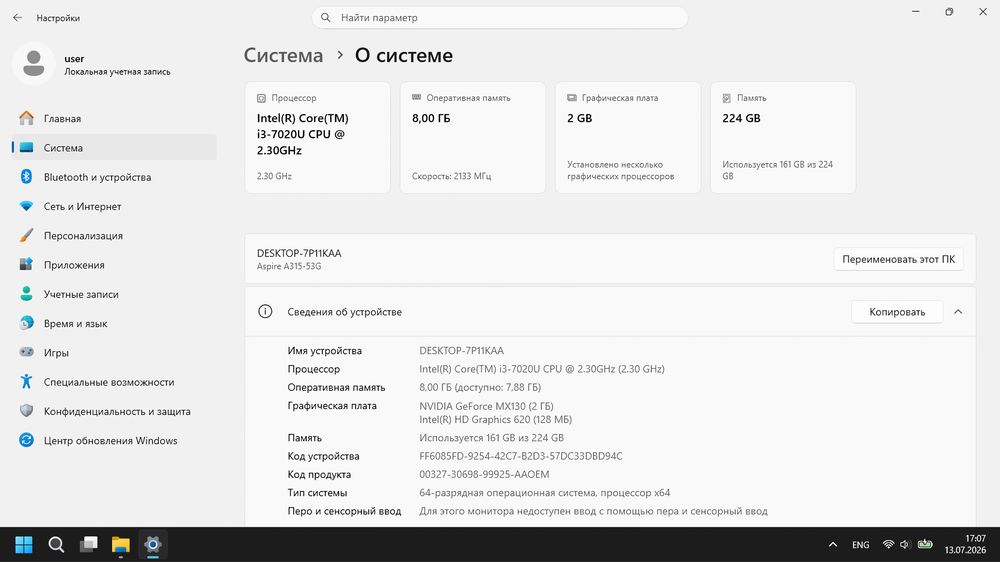
Task: Open the clock and date flyout
Action: tap(966, 544)
